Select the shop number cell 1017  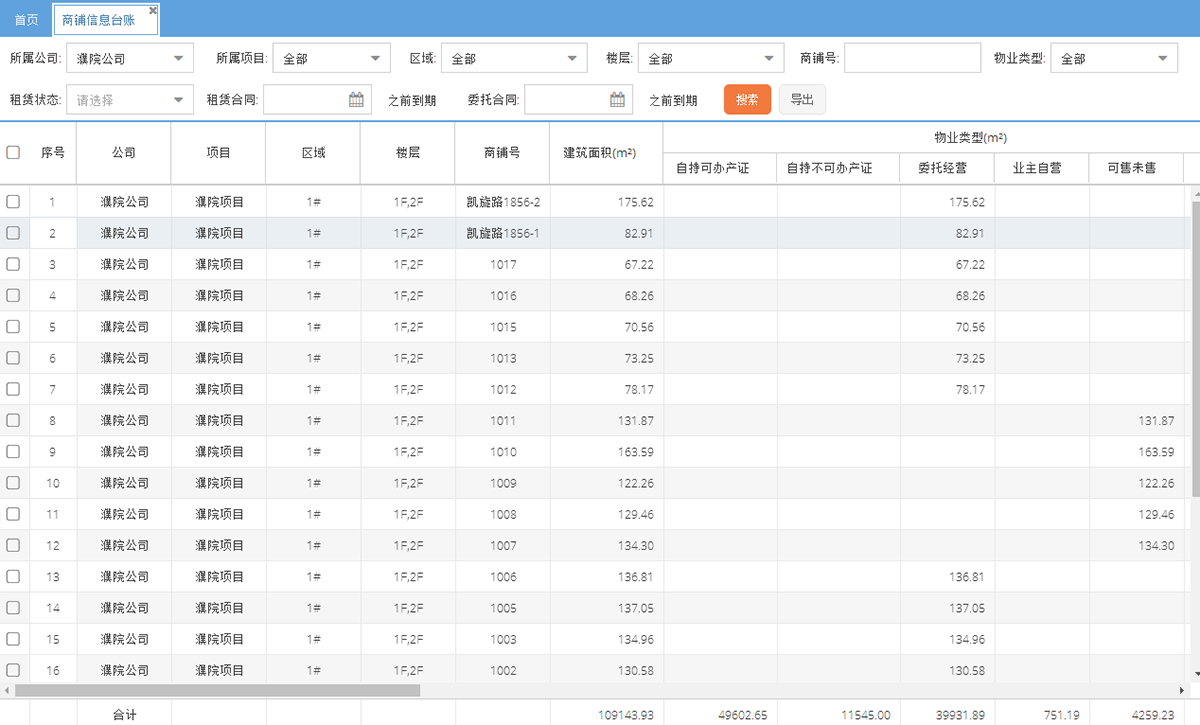[x=503, y=264]
